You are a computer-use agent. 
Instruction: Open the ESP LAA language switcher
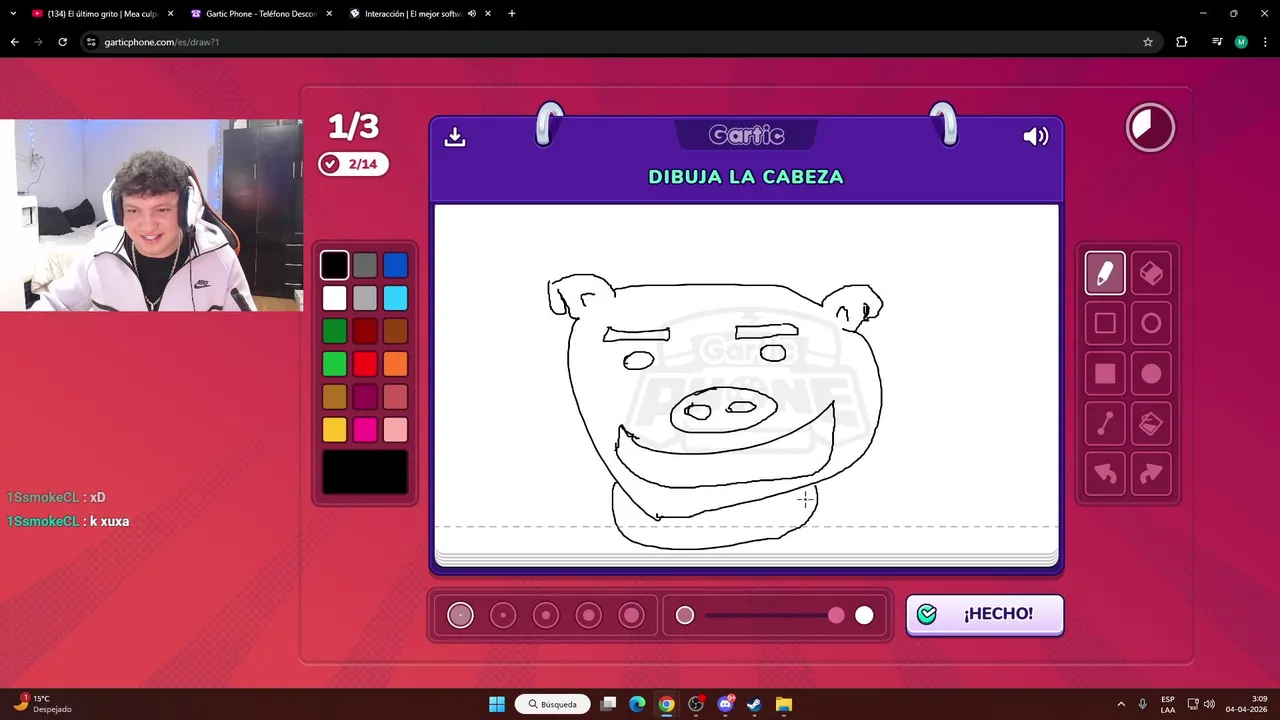1168,704
